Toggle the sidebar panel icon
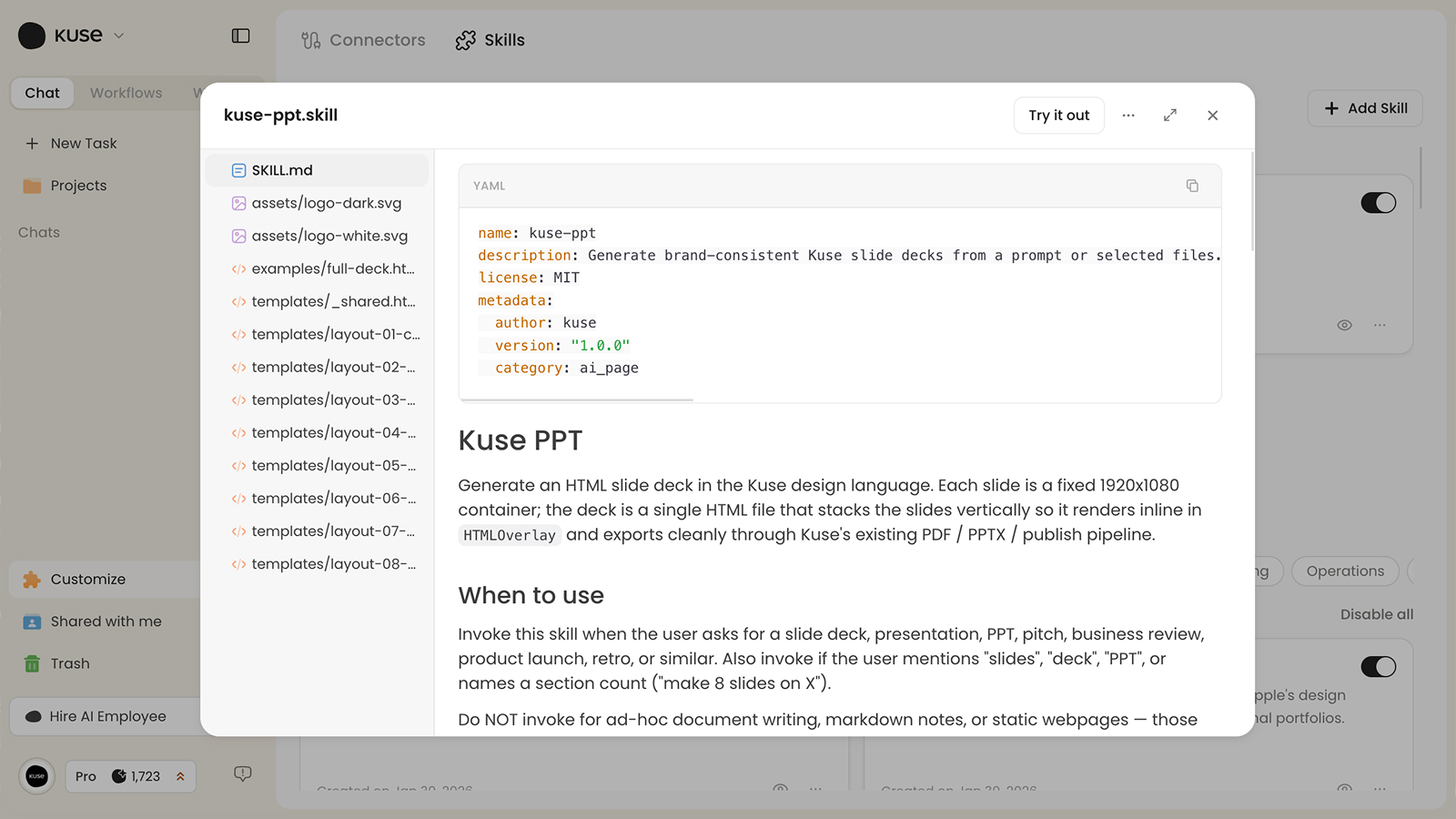1456x819 pixels. [x=240, y=35]
